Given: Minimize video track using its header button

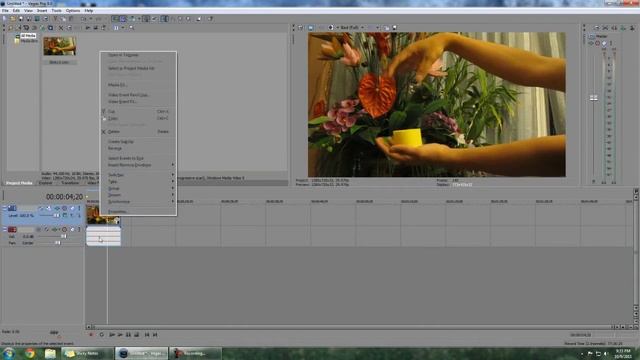Looking at the screenshot, I should (4, 208).
